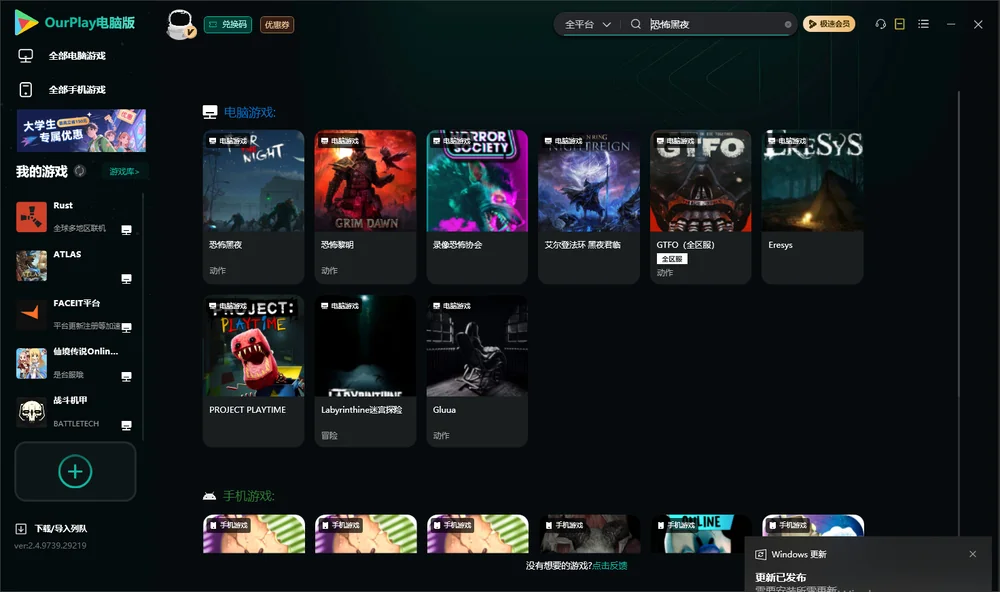Screen dimensions: 1000x592
Task: Click PC monitor badge on Rust row
Action: pyautogui.click(x=126, y=230)
